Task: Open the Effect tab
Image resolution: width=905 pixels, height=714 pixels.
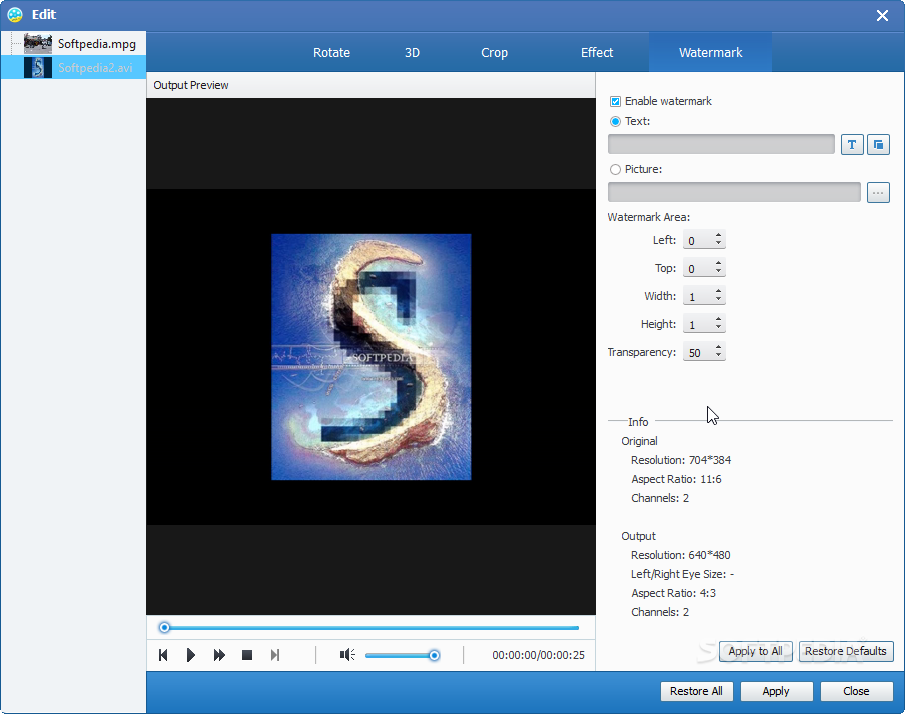Action: (x=597, y=53)
